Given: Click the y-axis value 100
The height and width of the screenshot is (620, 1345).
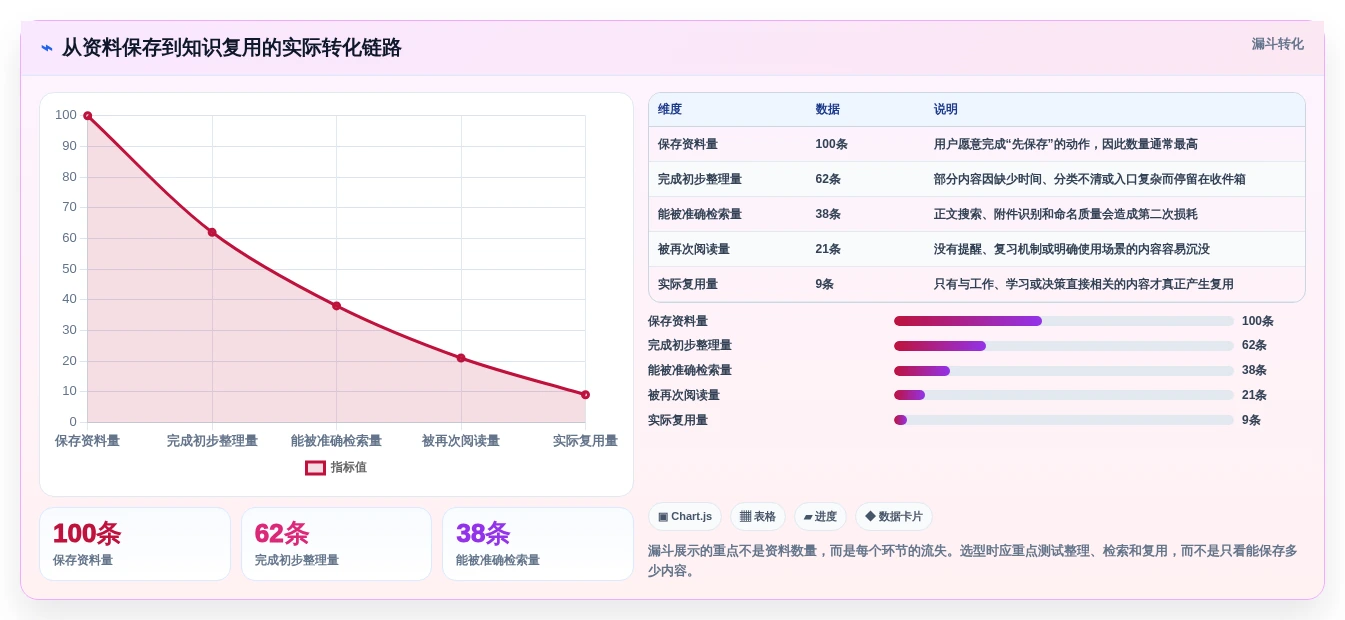Looking at the screenshot, I should (x=66, y=115).
